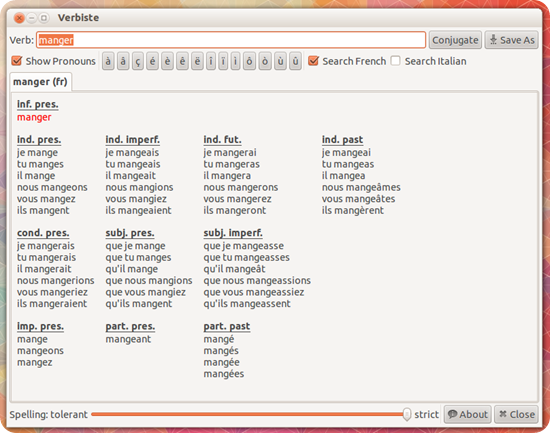Select 'vous mangeâtes' conjugation
This screenshot has width=550, height=433.
click(358, 199)
